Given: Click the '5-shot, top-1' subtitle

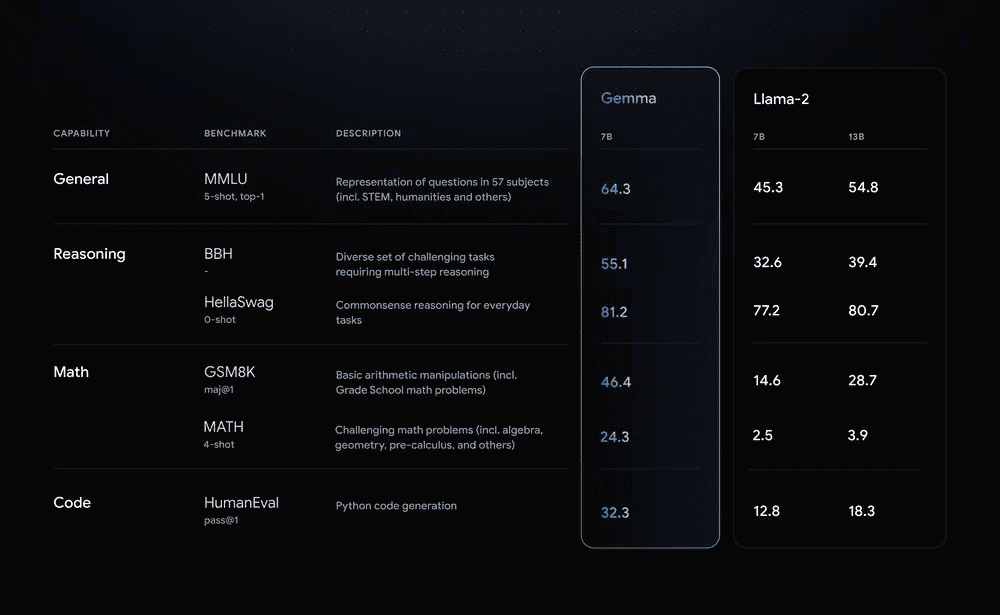Looking at the screenshot, I should [234, 196].
